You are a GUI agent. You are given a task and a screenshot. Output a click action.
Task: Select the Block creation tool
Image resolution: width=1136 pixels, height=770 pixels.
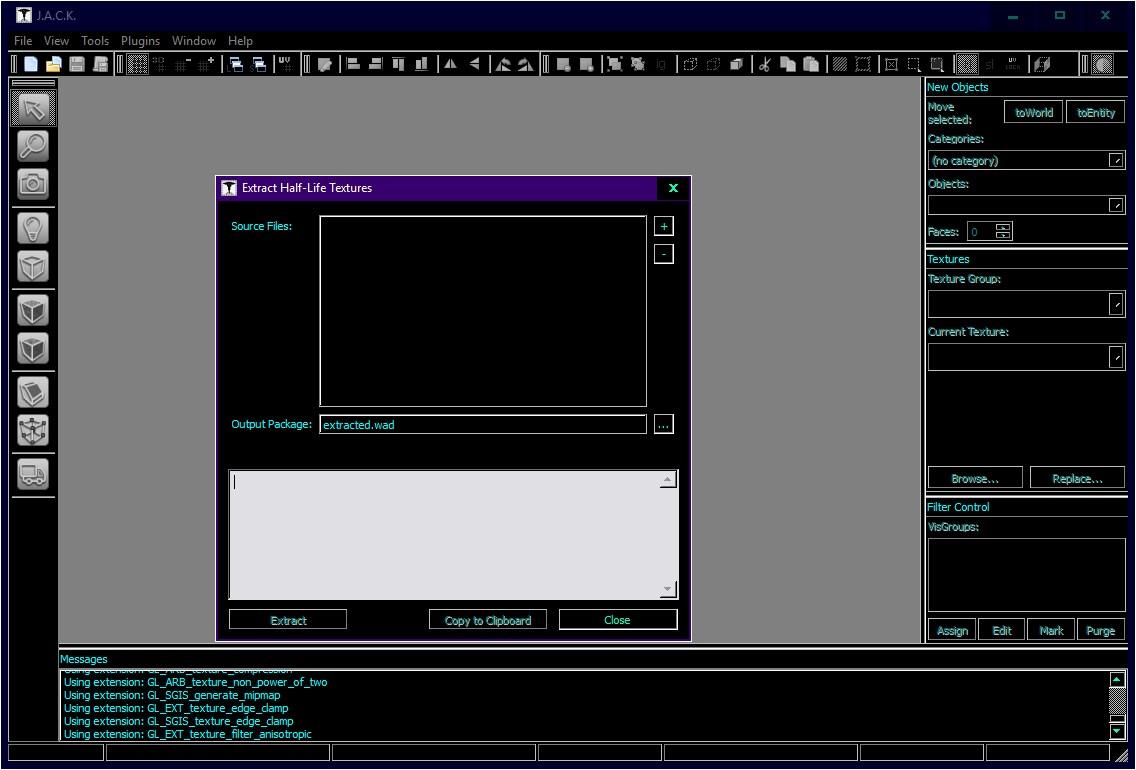click(x=33, y=267)
